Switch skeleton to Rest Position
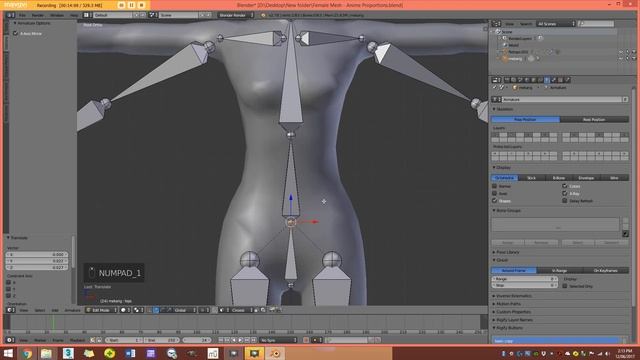This screenshot has width=640, height=360. pos(594,120)
